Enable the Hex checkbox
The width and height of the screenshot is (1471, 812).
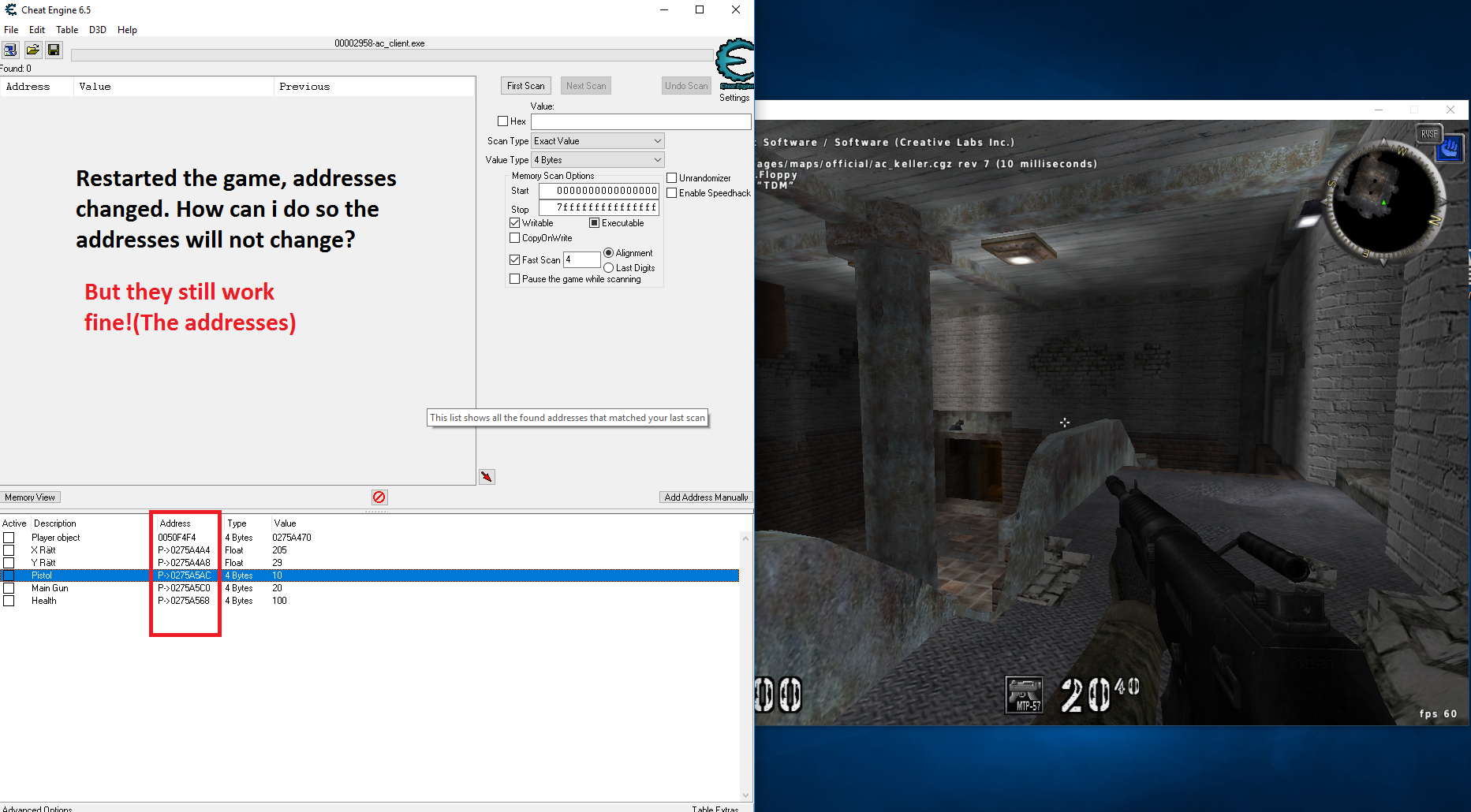click(x=503, y=121)
